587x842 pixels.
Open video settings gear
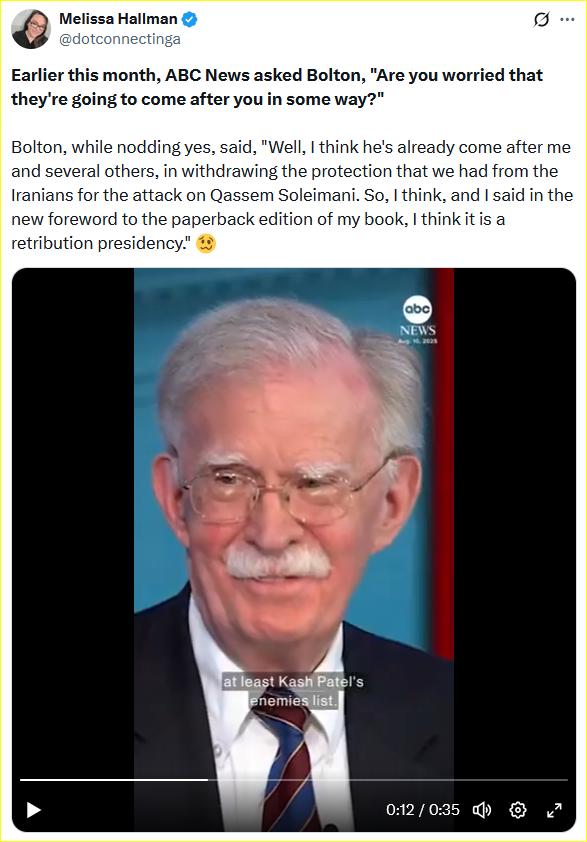pos(518,810)
